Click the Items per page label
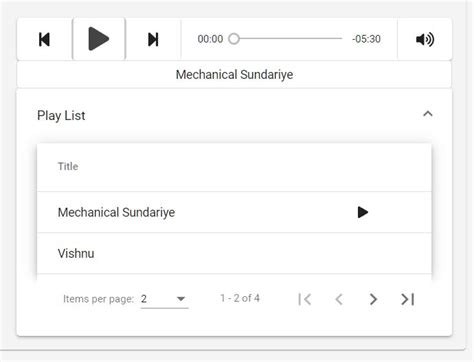The image size is (474, 362). (98, 299)
